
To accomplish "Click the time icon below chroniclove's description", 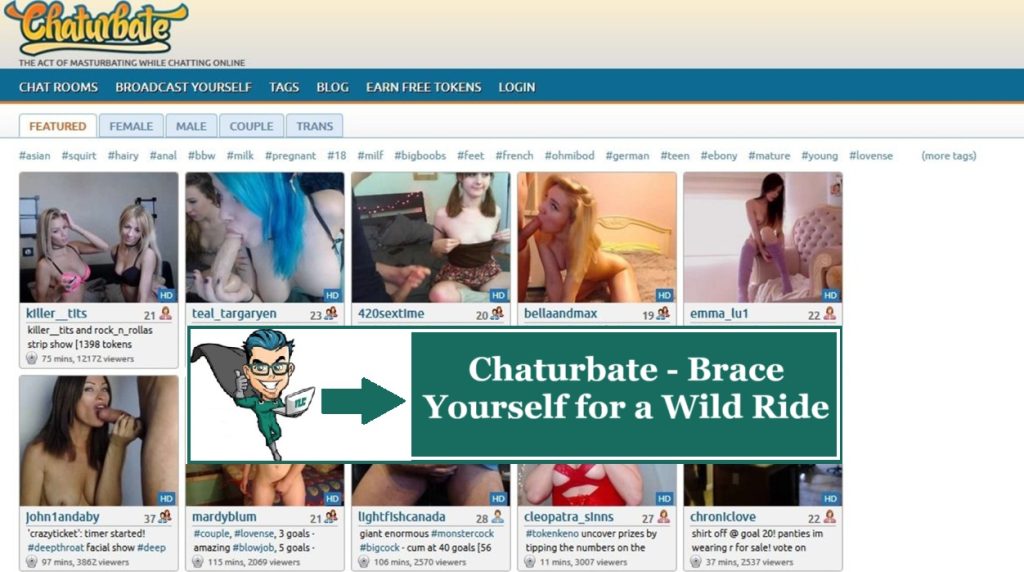I will tap(695, 562).
